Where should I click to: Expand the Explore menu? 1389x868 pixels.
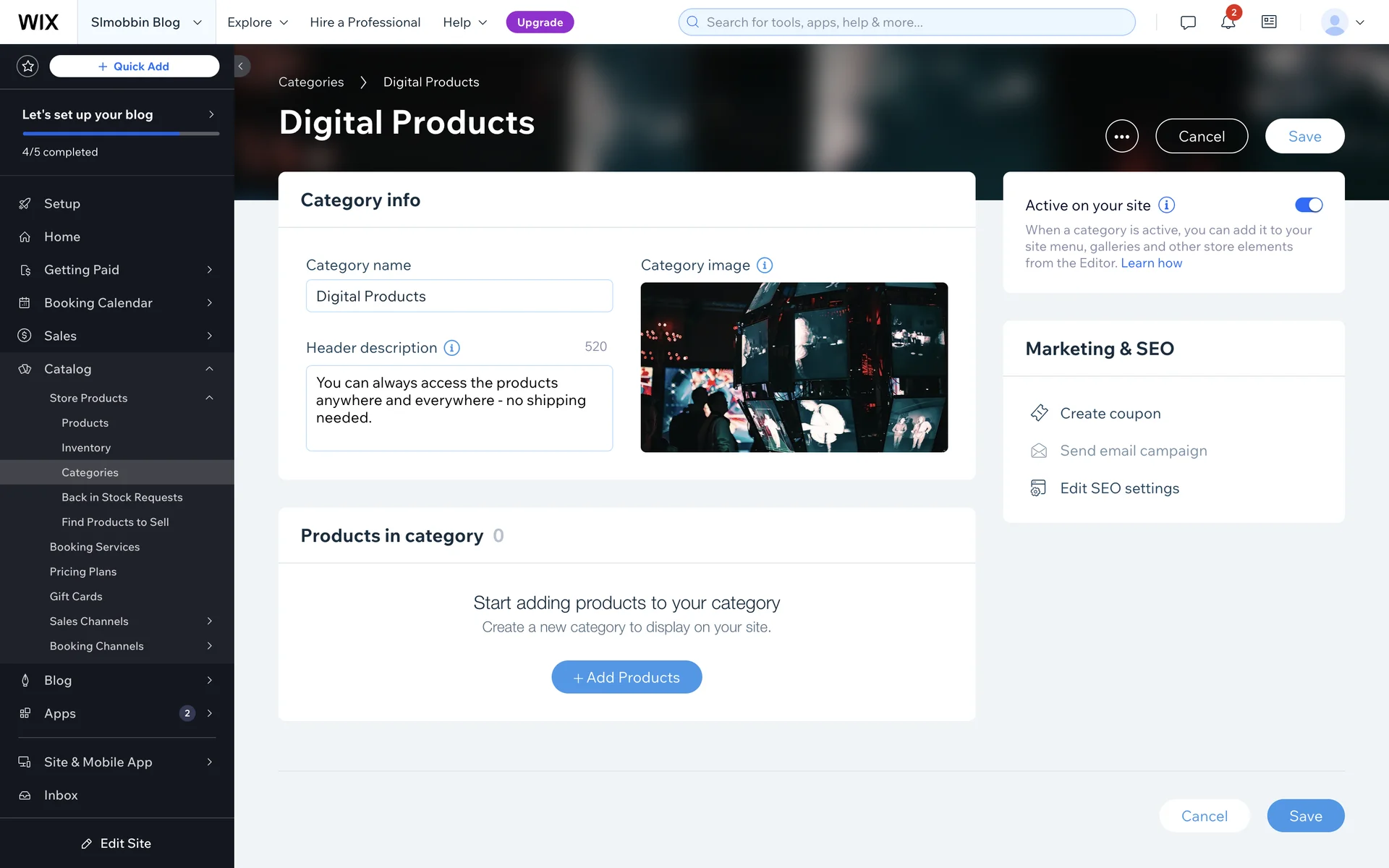[x=258, y=22]
